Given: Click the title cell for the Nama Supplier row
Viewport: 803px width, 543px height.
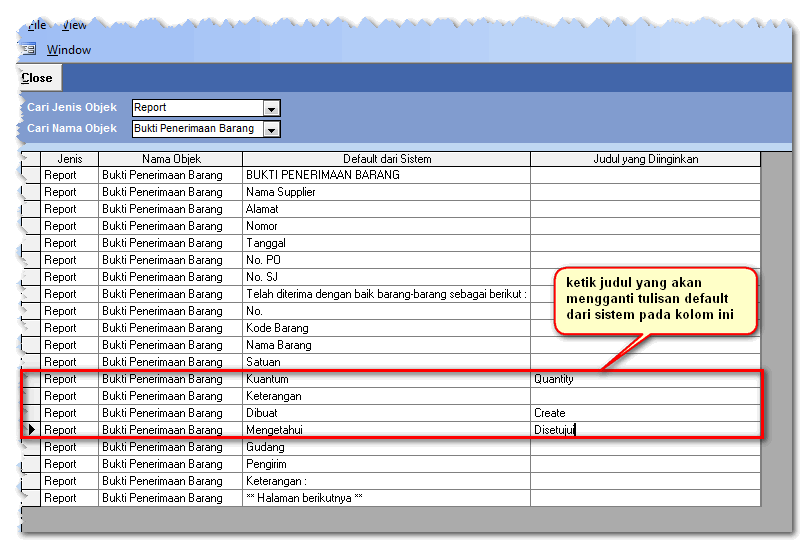Looking at the screenshot, I should [645, 192].
